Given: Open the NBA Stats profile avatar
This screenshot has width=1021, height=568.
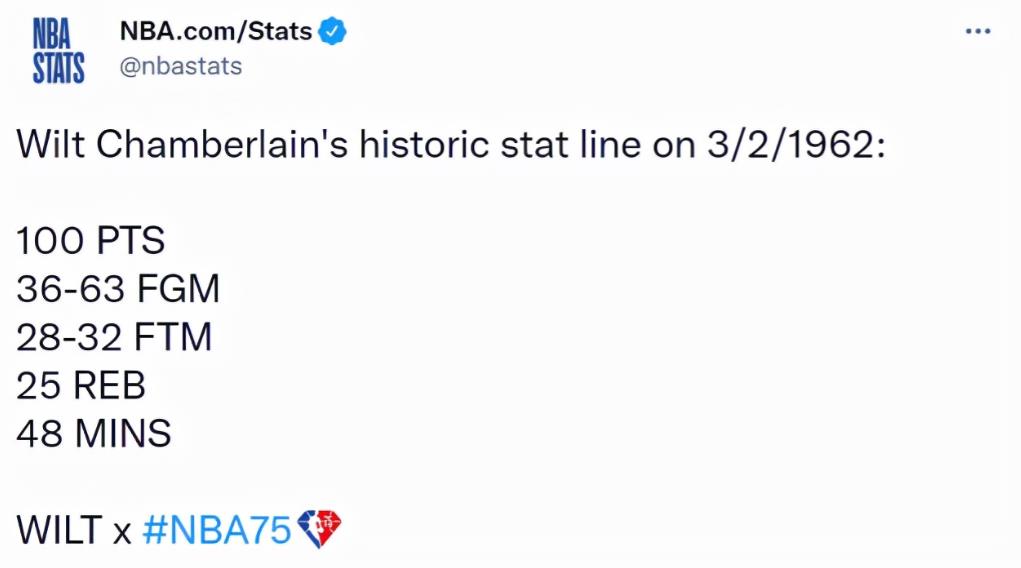Looking at the screenshot, I should click(59, 50).
